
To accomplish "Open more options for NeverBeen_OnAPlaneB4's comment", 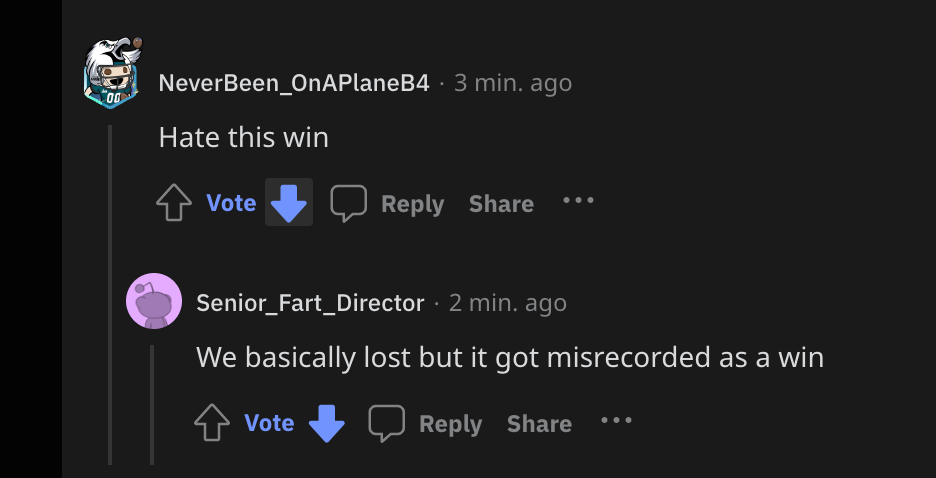I will tap(578, 201).
